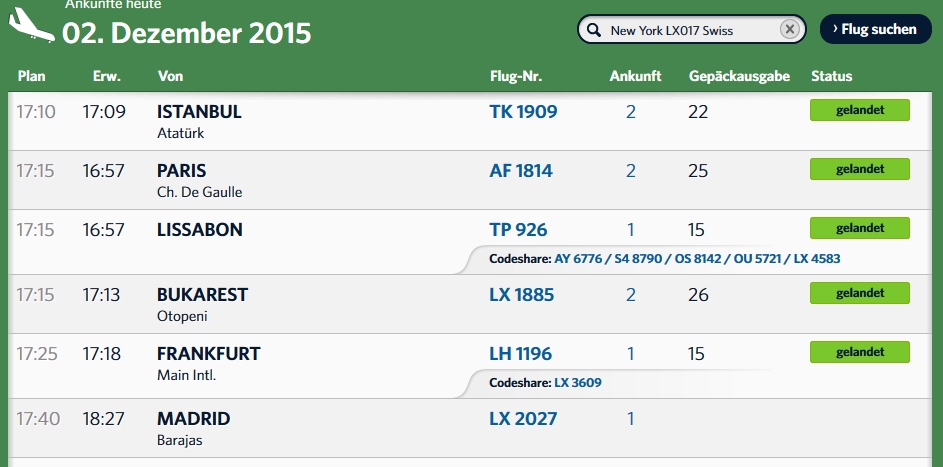943x467 pixels.
Task: Click gelandet status of Istanbul flight
Action: tap(859, 111)
